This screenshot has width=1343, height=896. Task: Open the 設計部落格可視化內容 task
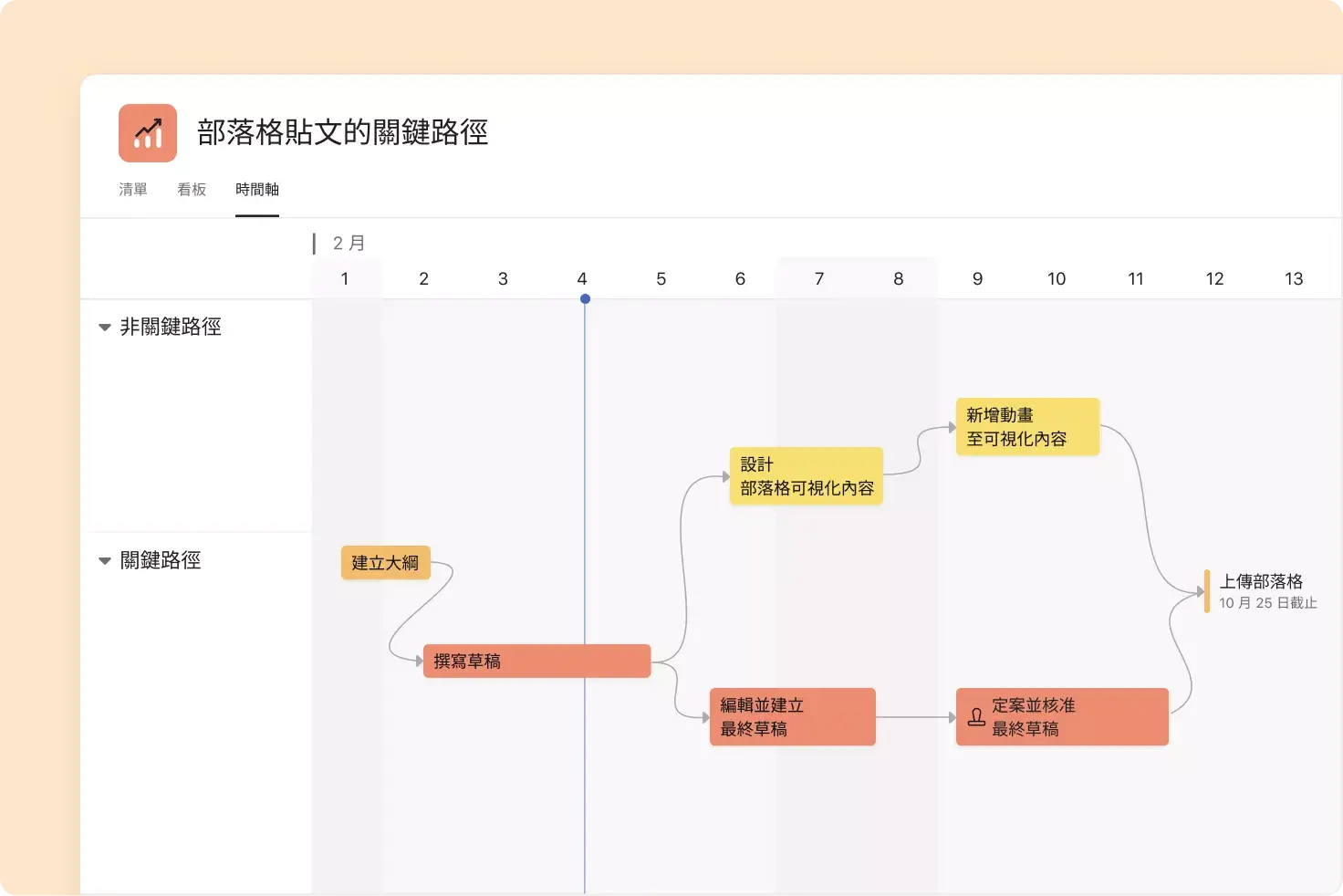click(x=807, y=475)
